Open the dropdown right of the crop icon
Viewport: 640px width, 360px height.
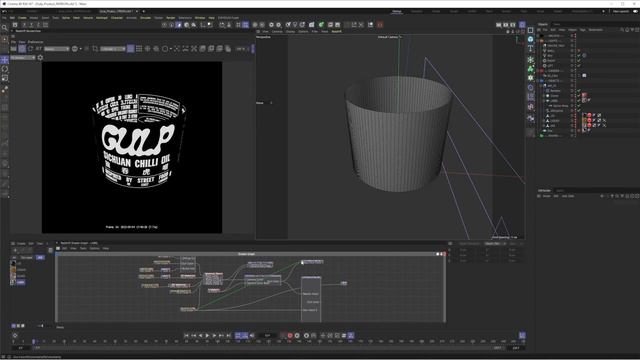coord(113,49)
